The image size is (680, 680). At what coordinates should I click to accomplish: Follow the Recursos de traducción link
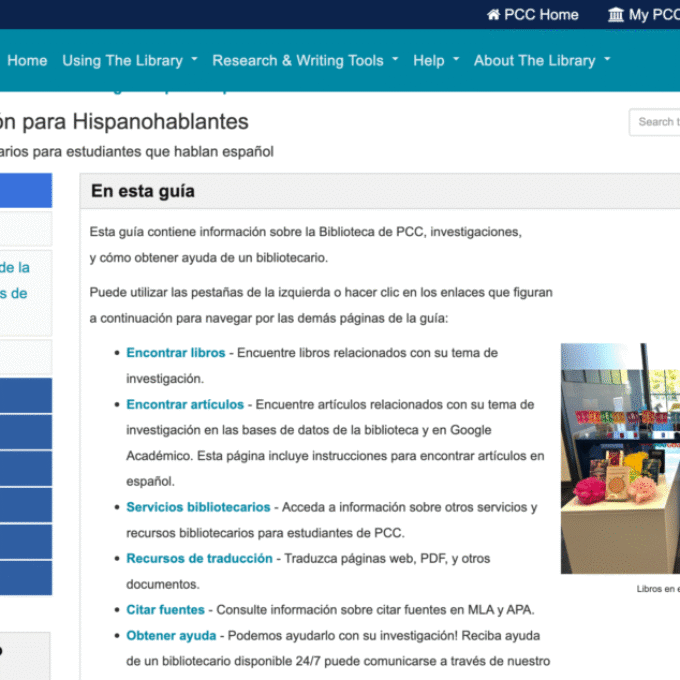pyautogui.click(x=199, y=558)
